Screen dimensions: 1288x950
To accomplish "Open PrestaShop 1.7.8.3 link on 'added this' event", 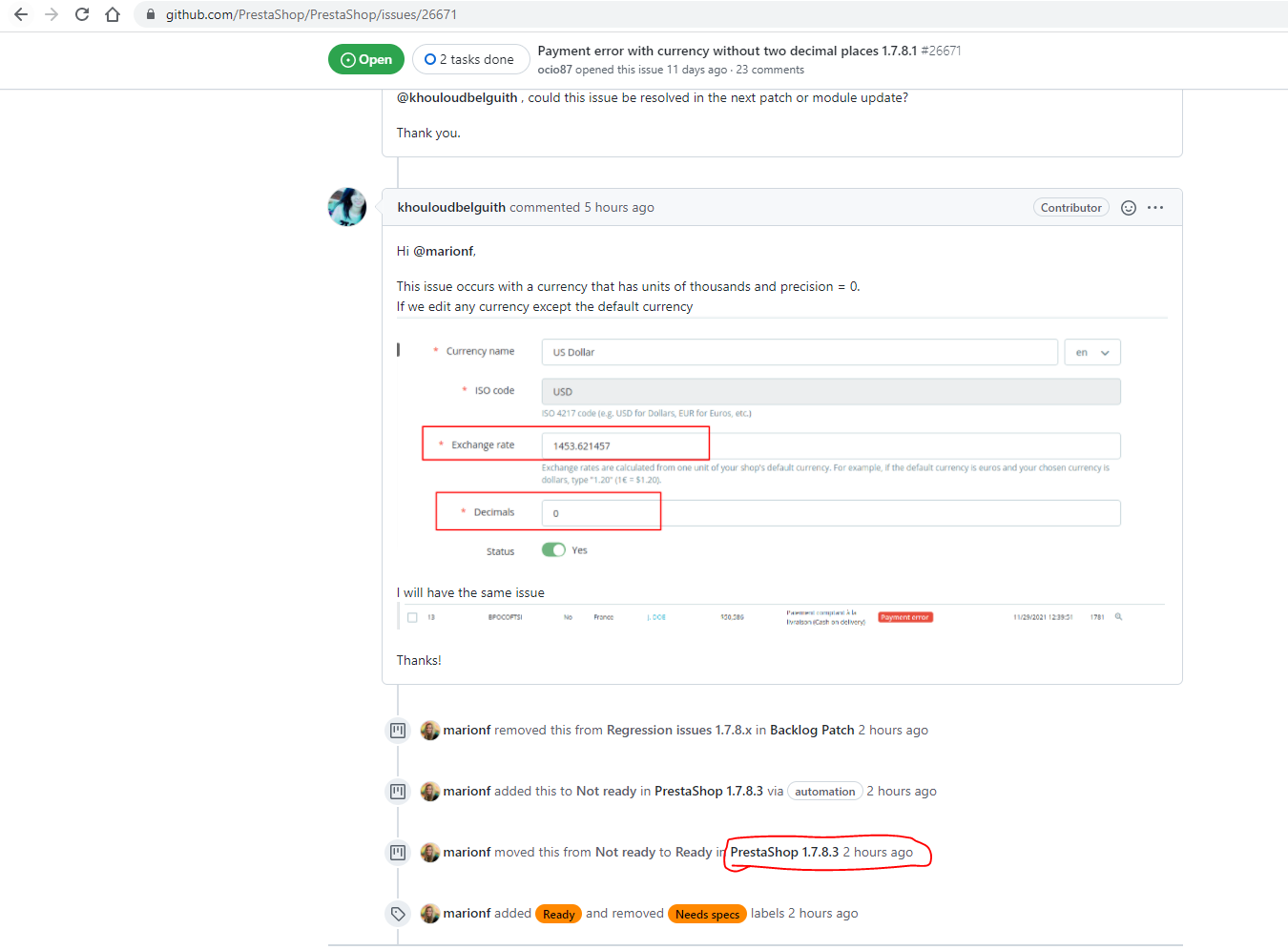I will point(709,791).
